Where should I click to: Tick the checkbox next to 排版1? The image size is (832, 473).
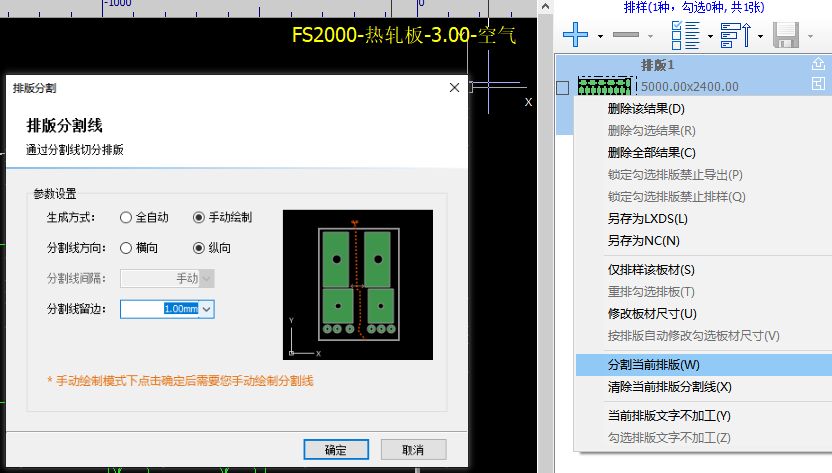point(562,88)
